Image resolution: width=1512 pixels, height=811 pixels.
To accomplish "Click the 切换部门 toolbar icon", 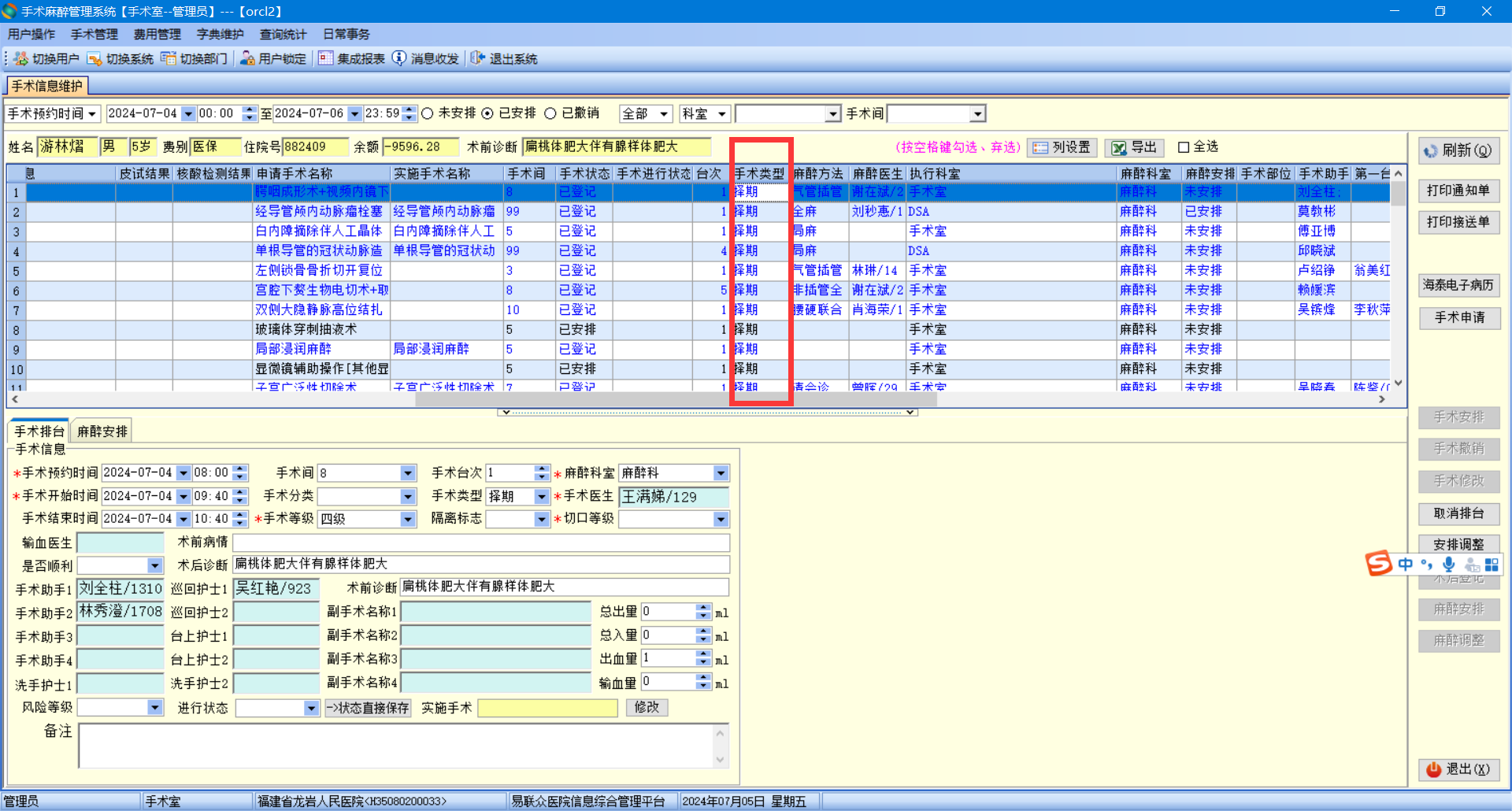I will point(169,59).
